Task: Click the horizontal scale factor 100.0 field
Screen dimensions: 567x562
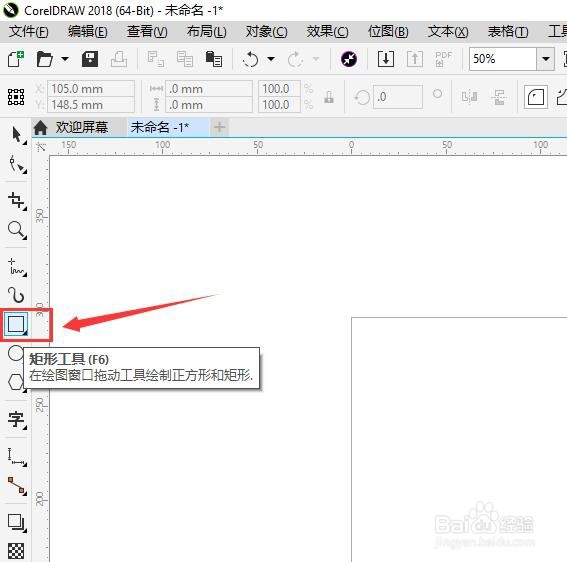Action: pos(279,89)
